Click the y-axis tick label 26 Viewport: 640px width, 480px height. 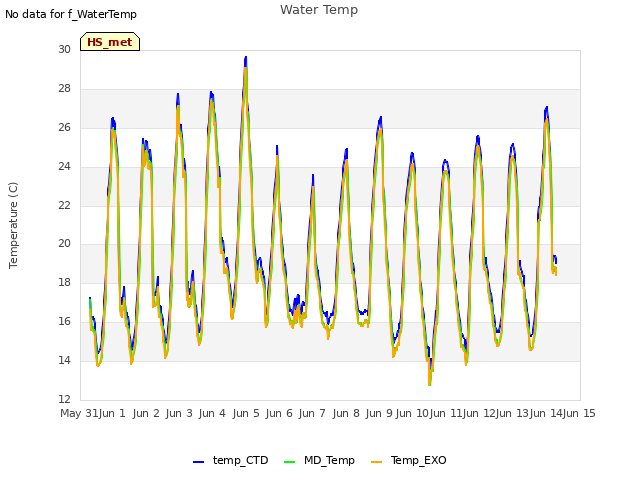64,127
